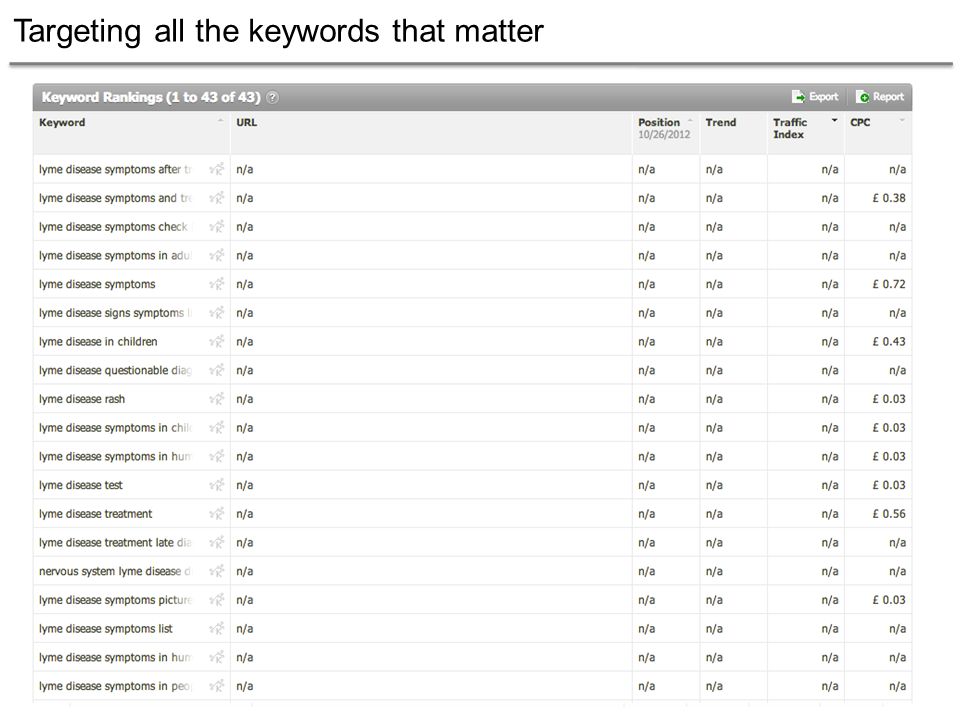Sort by Keyword column arrow
The height and width of the screenshot is (720, 960).
click(x=220, y=121)
